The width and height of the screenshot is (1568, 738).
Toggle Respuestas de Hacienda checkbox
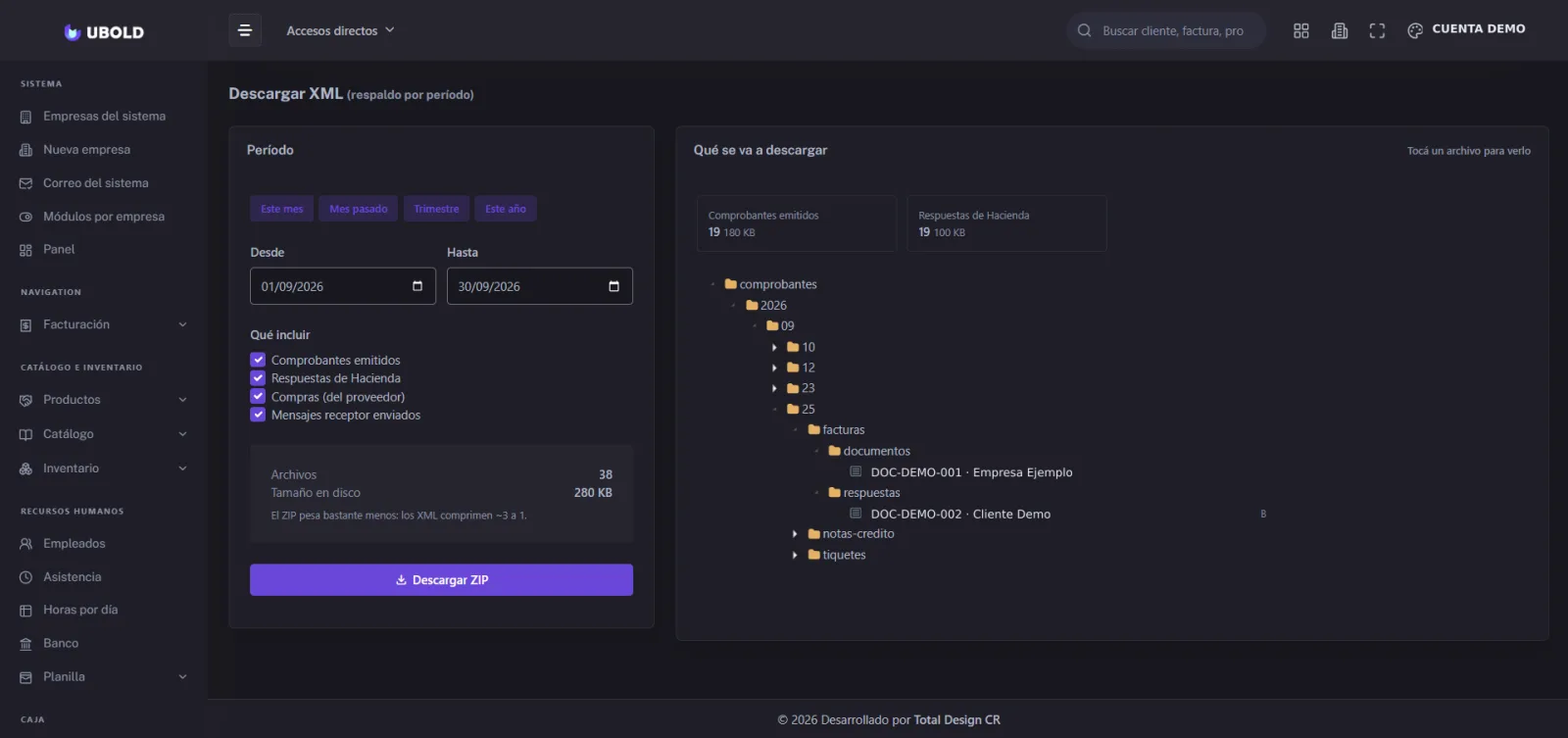pyautogui.click(x=258, y=377)
